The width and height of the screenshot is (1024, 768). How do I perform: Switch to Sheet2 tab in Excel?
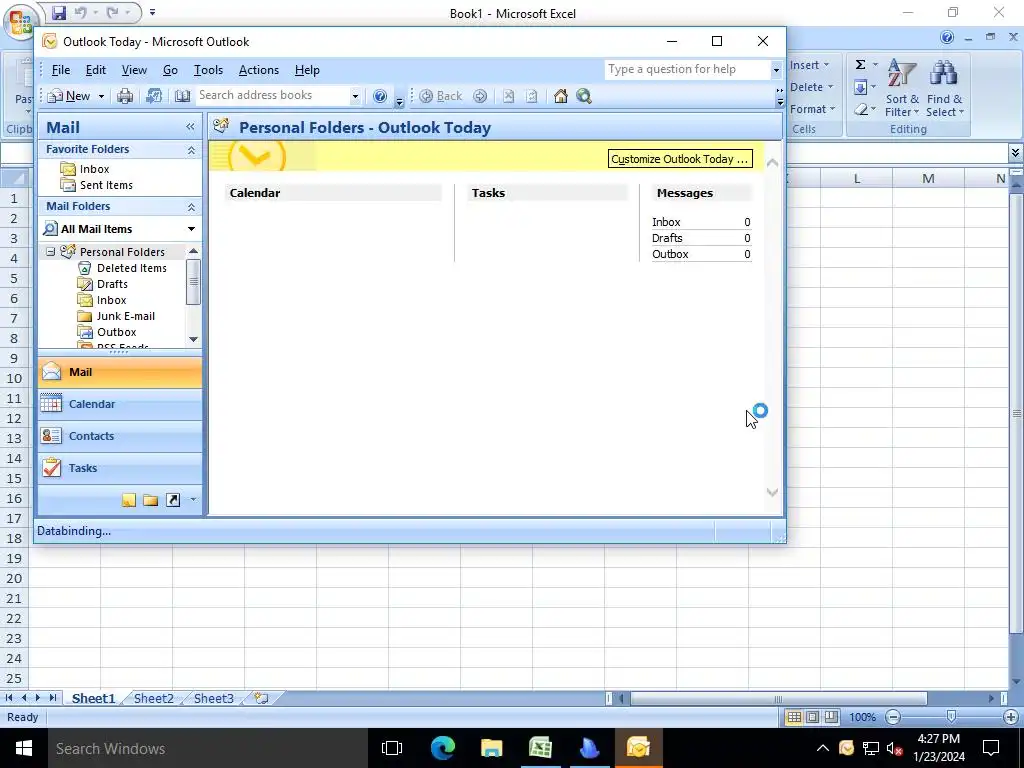tap(153, 698)
